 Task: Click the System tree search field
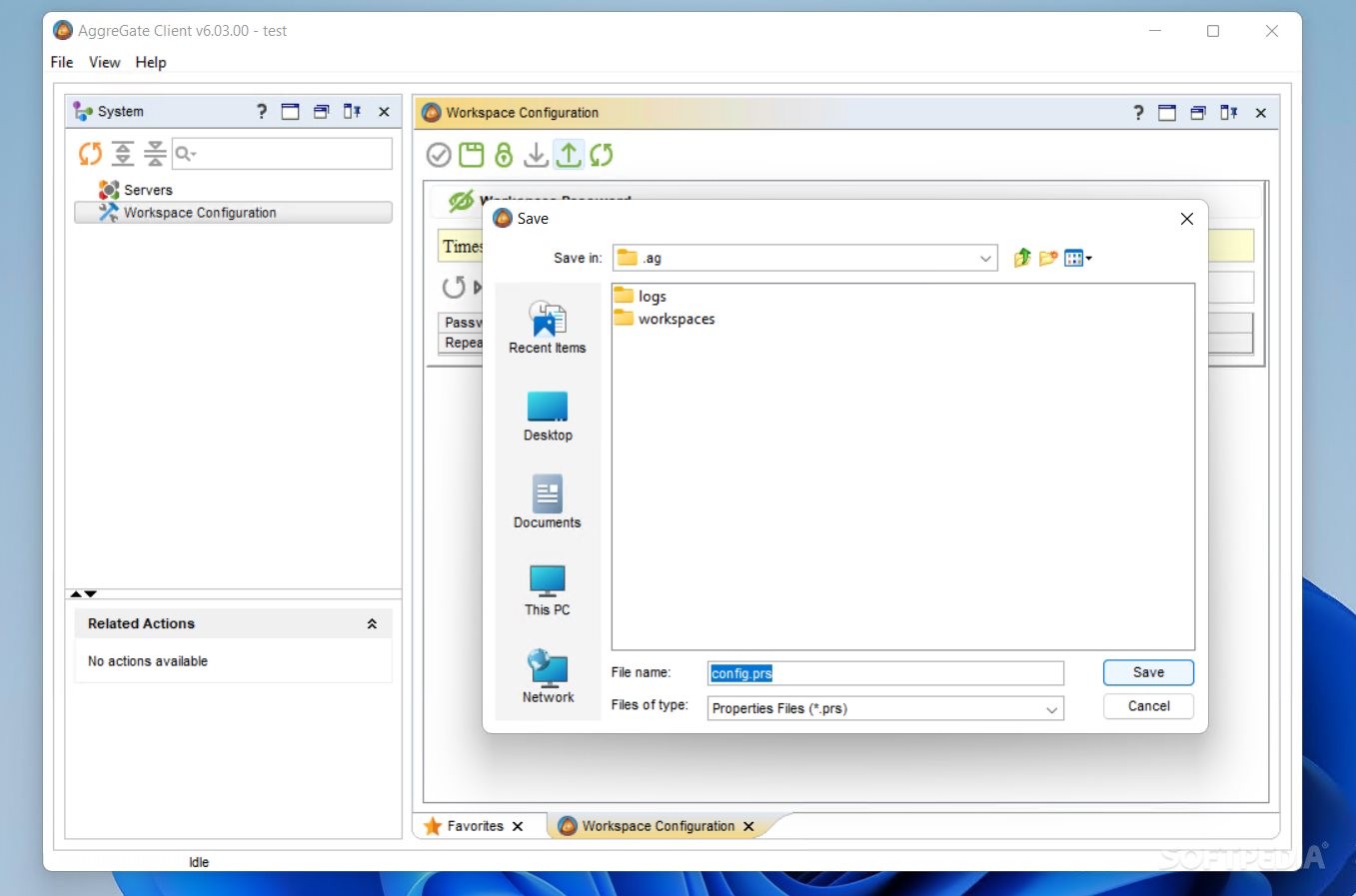click(282, 153)
